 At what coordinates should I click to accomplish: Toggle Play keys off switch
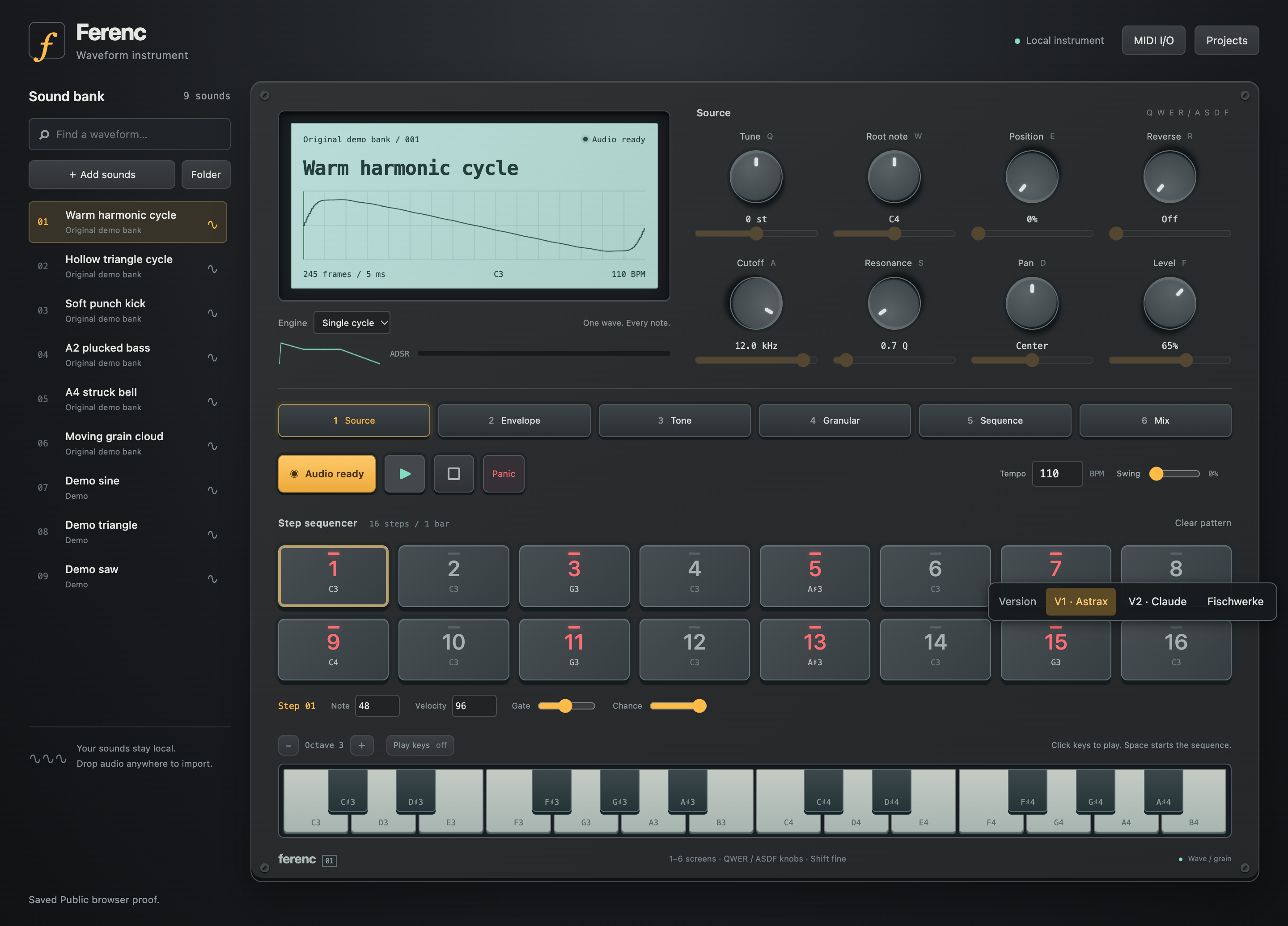(x=419, y=745)
